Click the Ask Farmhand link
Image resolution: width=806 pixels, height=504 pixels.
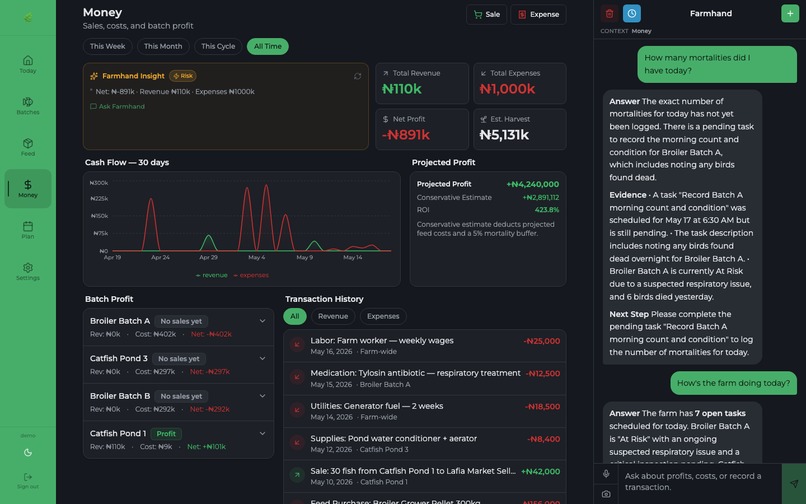117,106
